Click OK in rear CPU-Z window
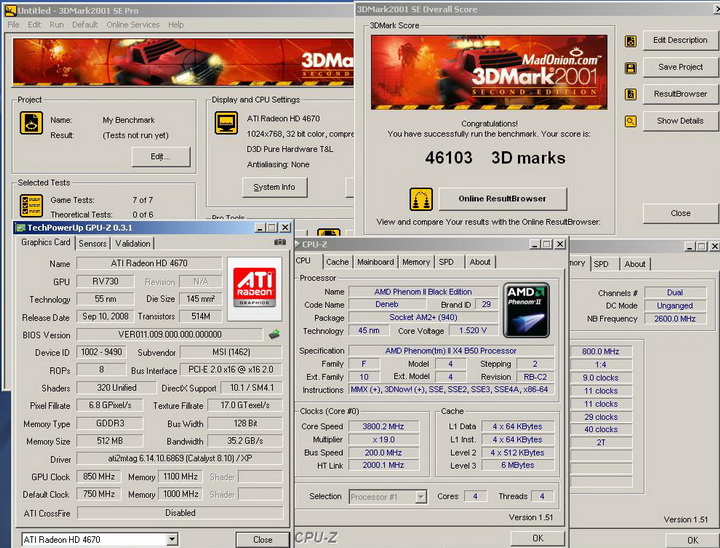 (x=692, y=540)
